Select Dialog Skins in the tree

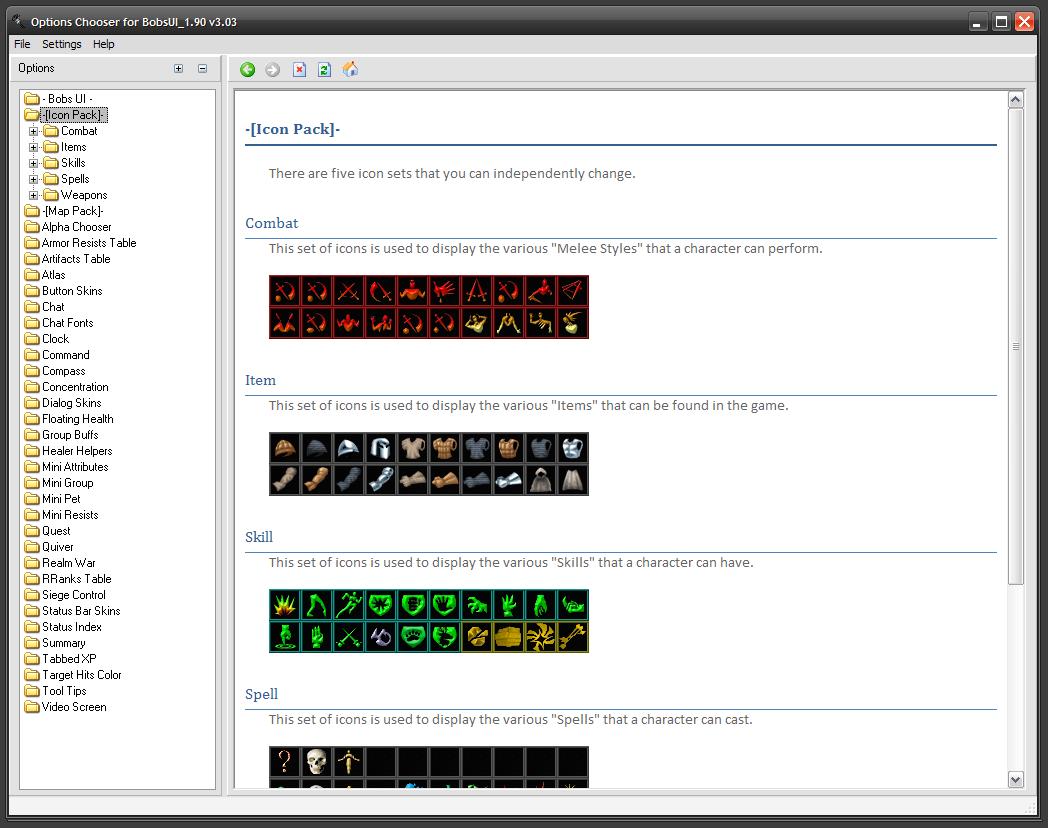(x=63, y=404)
